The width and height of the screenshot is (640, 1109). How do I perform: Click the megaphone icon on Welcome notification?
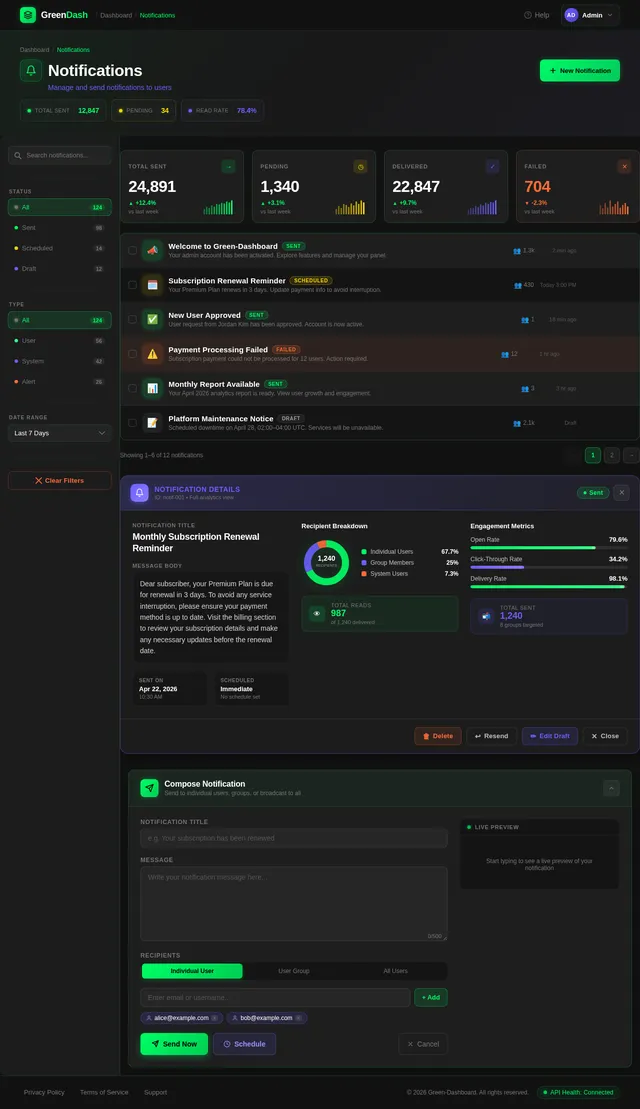(152, 250)
